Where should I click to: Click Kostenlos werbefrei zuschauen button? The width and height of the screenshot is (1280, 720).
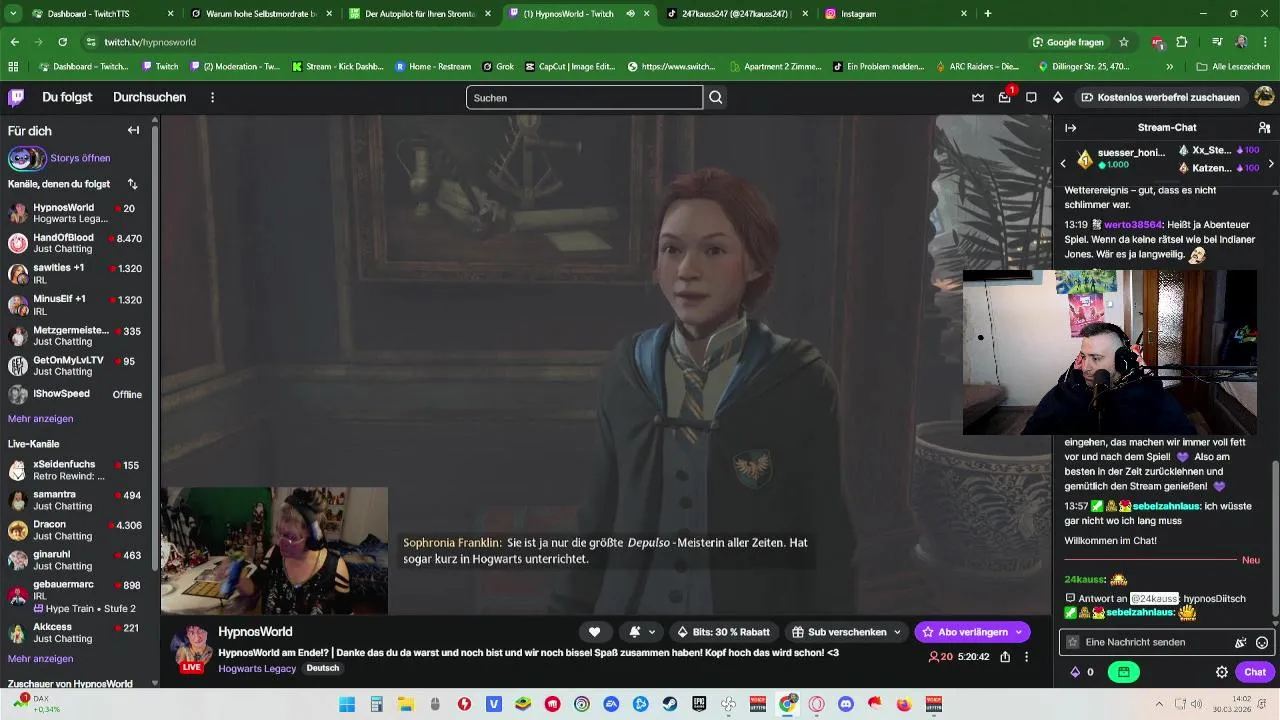(1160, 97)
